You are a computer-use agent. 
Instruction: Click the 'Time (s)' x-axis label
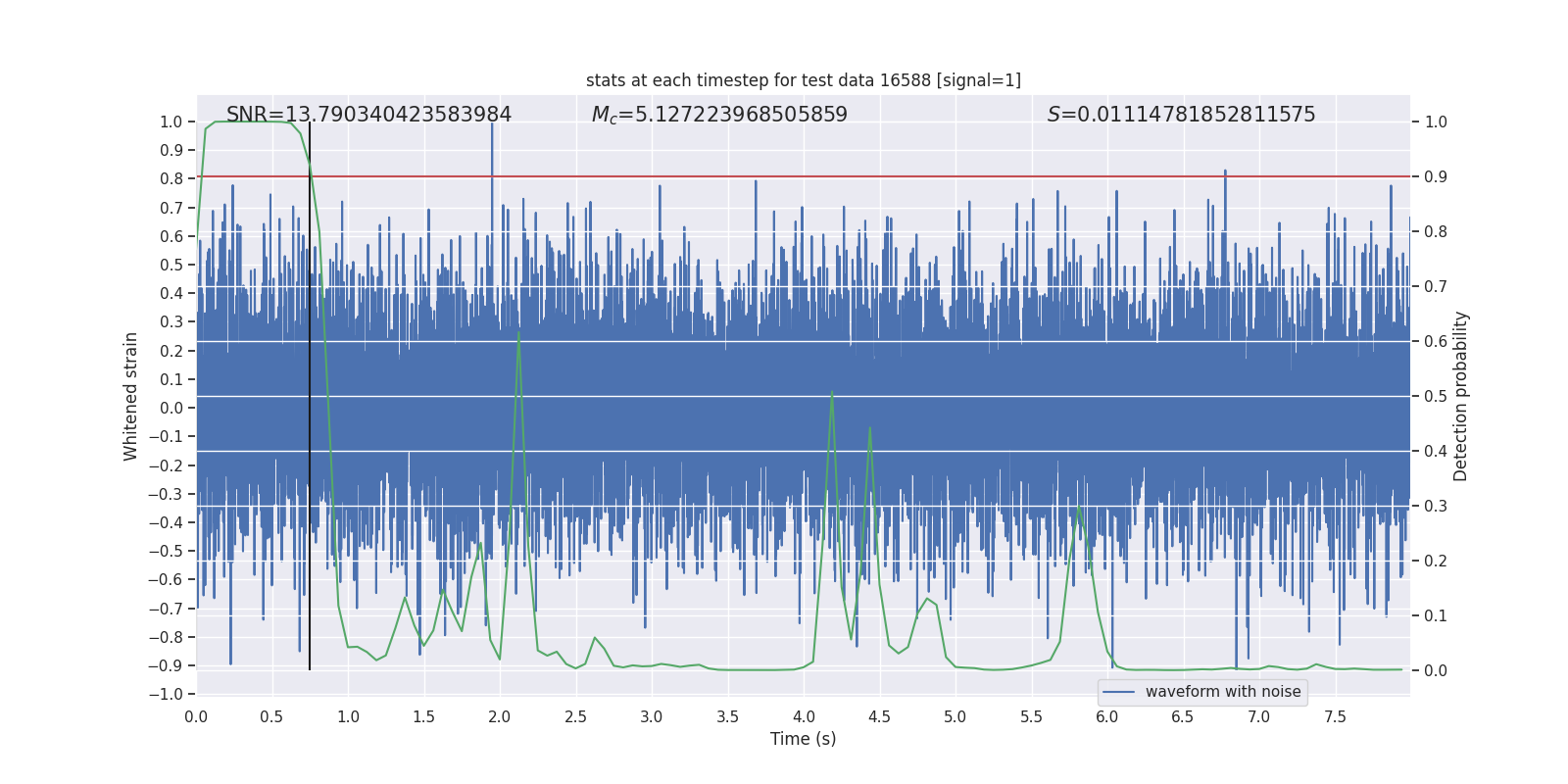point(803,739)
